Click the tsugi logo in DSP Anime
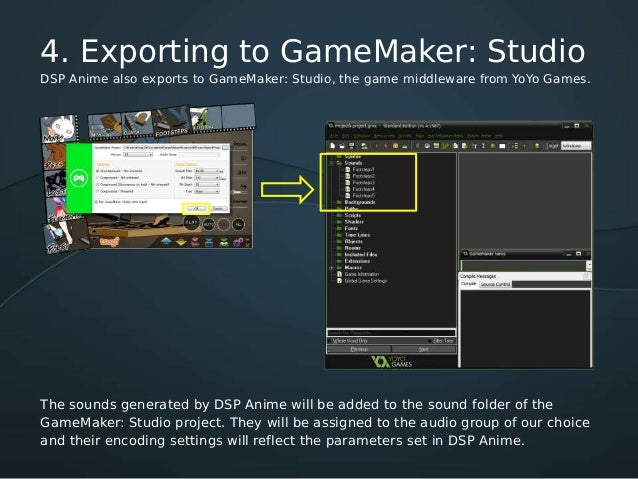Viewport: 638px width, 479px height. coord(109,242)
